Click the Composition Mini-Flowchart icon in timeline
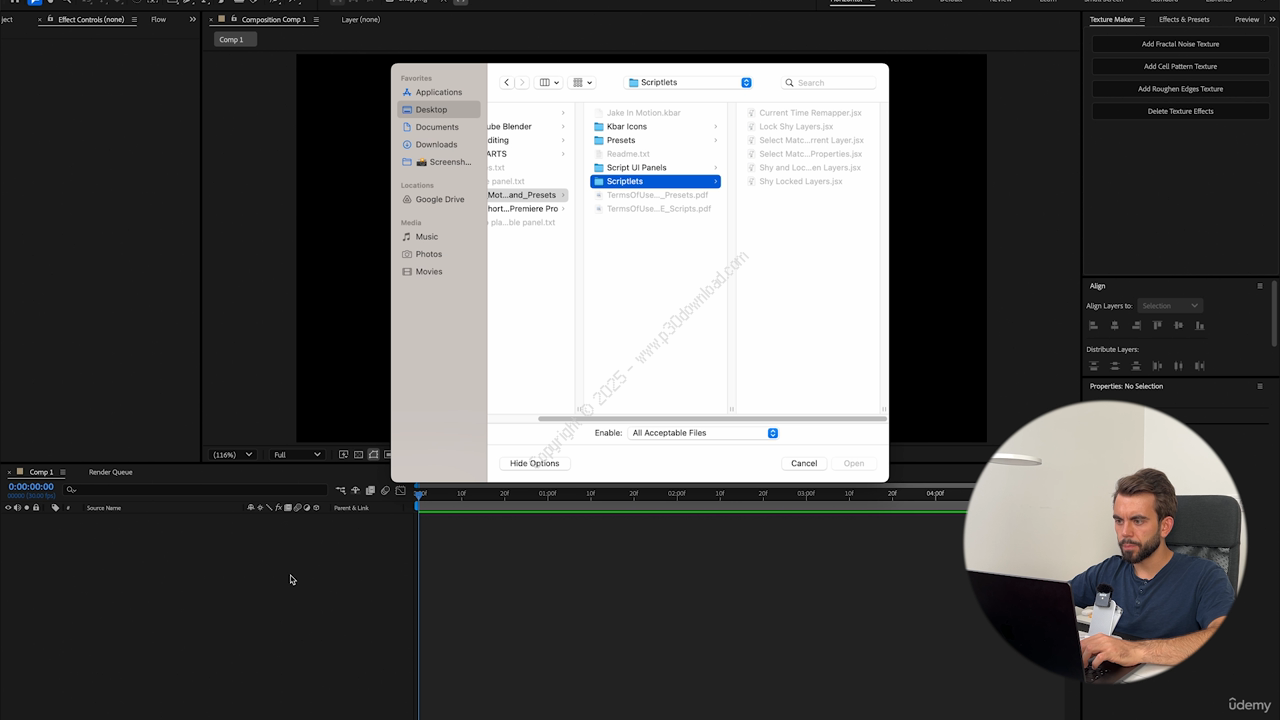This screenshot has height=720, width=1280. 341,490
